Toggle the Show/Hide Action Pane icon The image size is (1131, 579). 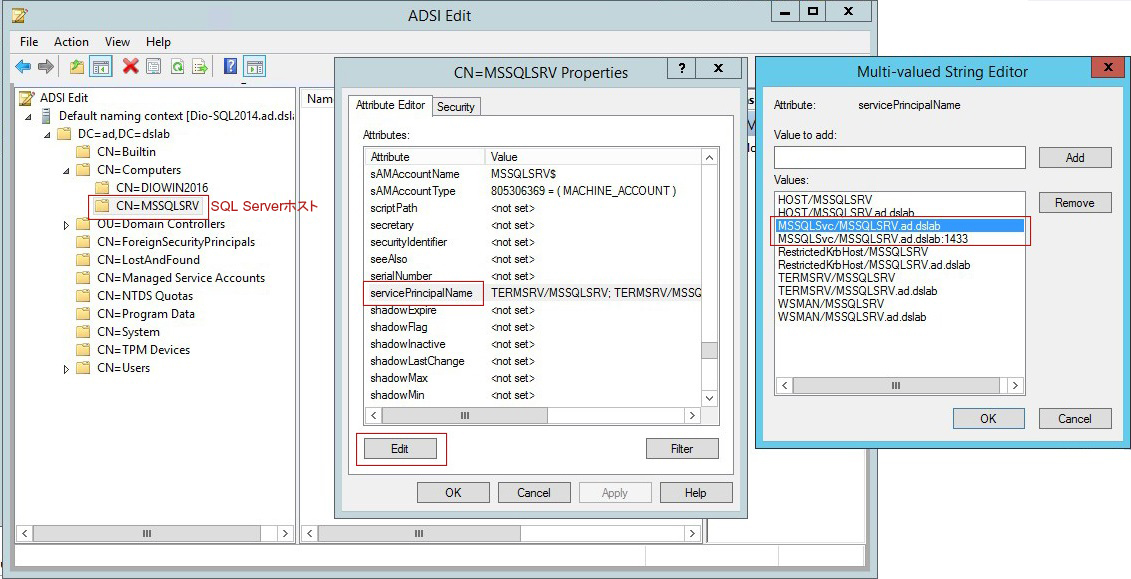point(254,67)
